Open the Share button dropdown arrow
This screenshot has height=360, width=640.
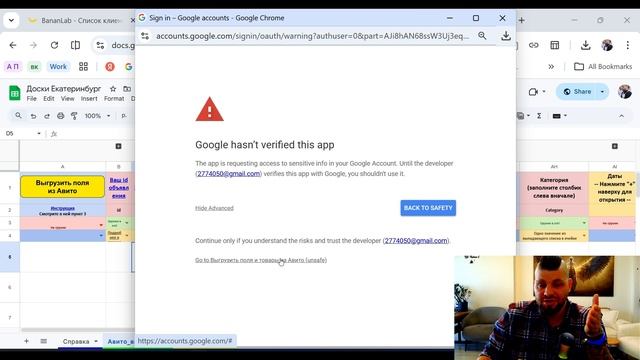point(602,92)
